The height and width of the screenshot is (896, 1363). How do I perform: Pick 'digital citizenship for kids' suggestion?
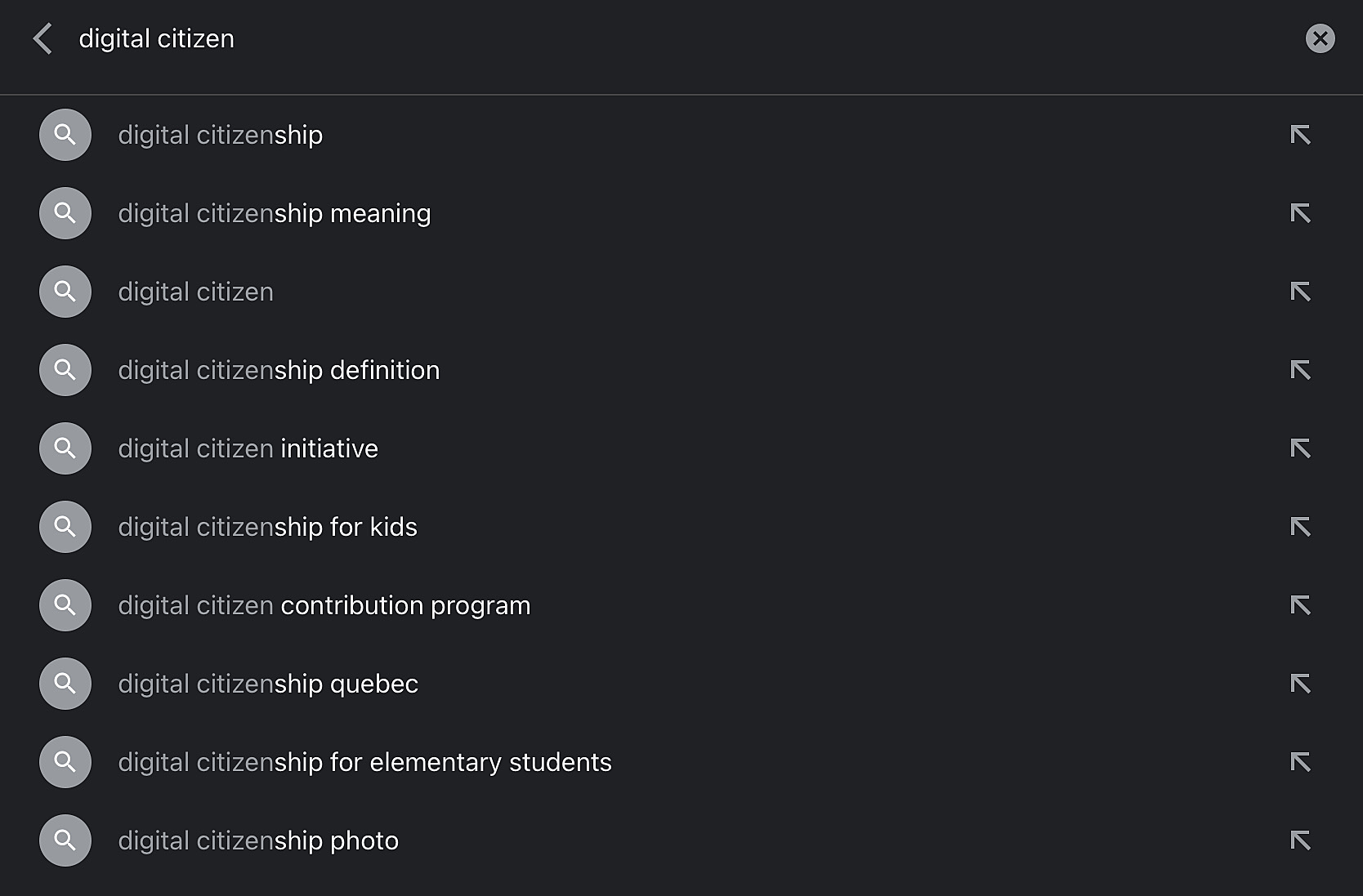pyautogui.click(x=268, y=527)
